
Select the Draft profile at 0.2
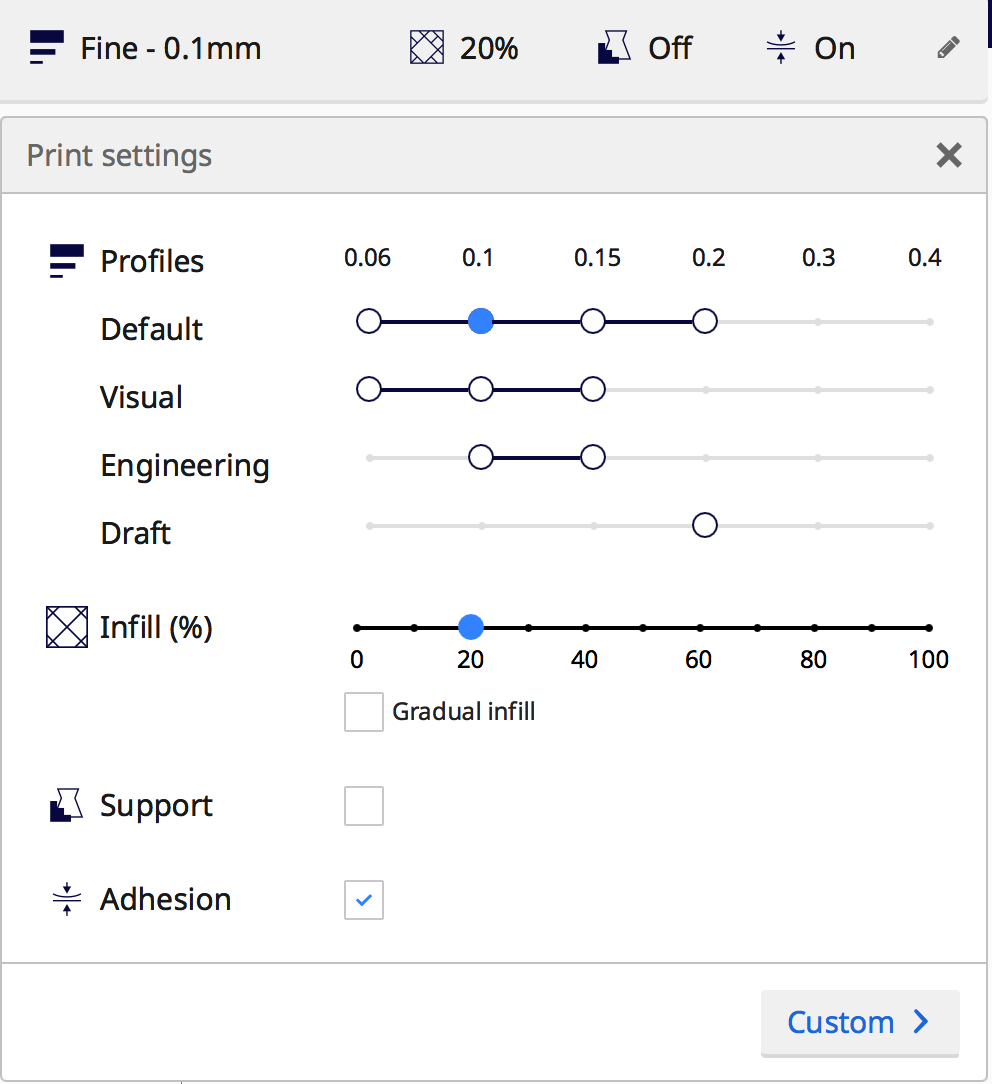[x=705, y=526]
